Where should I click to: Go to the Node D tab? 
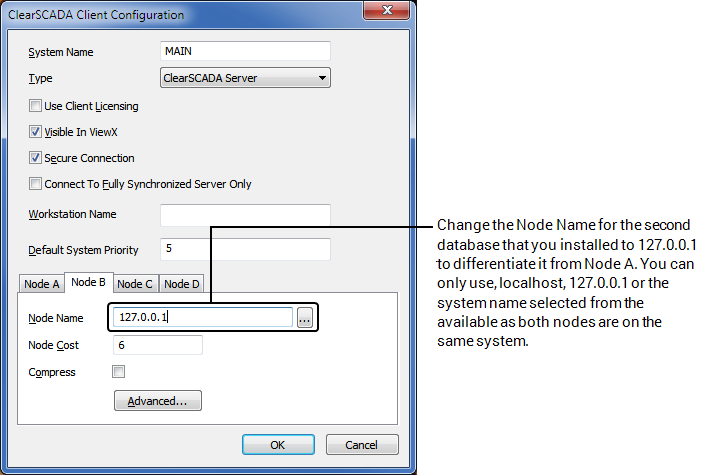(182, 284)
